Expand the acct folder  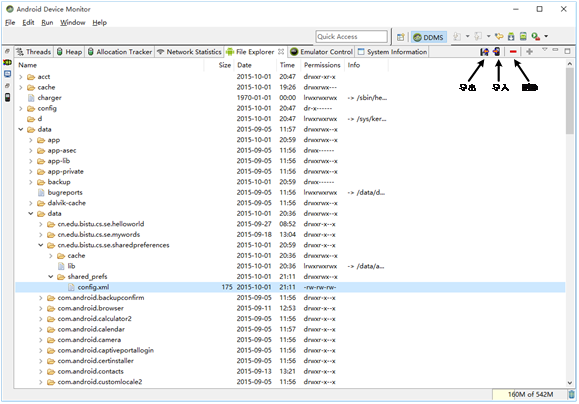(21, 77)
